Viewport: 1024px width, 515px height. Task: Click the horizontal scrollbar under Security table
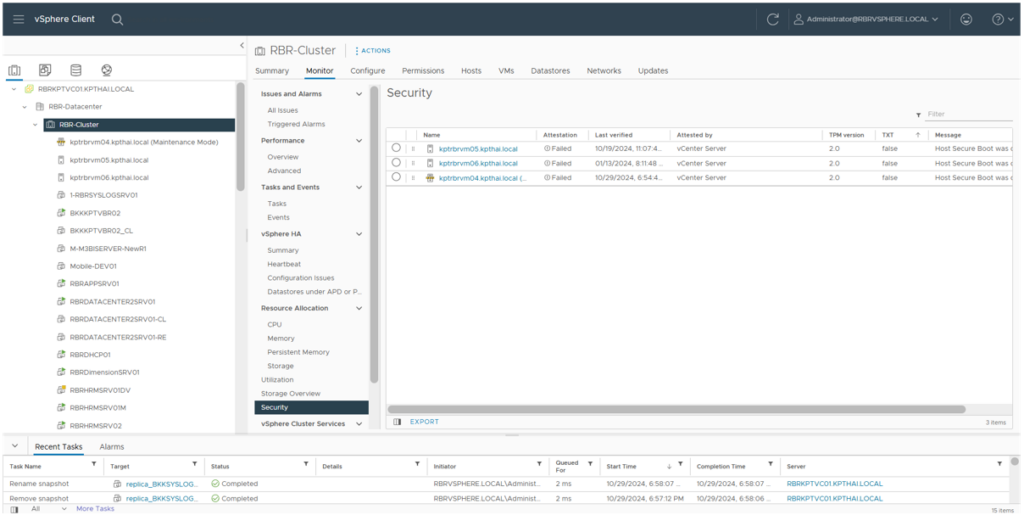point(676,409)
